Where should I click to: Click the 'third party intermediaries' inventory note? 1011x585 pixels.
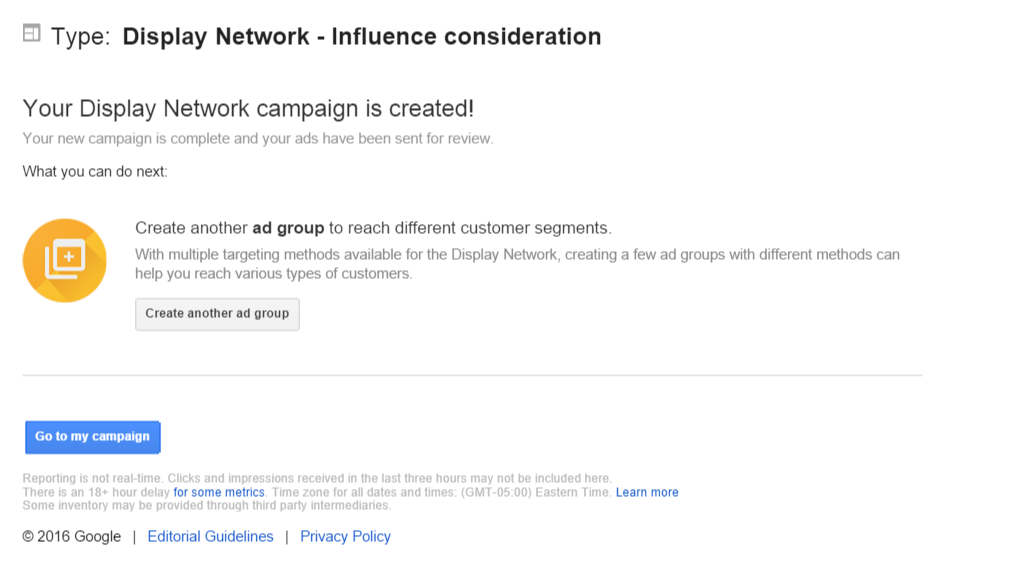click(x=207, y=505)
